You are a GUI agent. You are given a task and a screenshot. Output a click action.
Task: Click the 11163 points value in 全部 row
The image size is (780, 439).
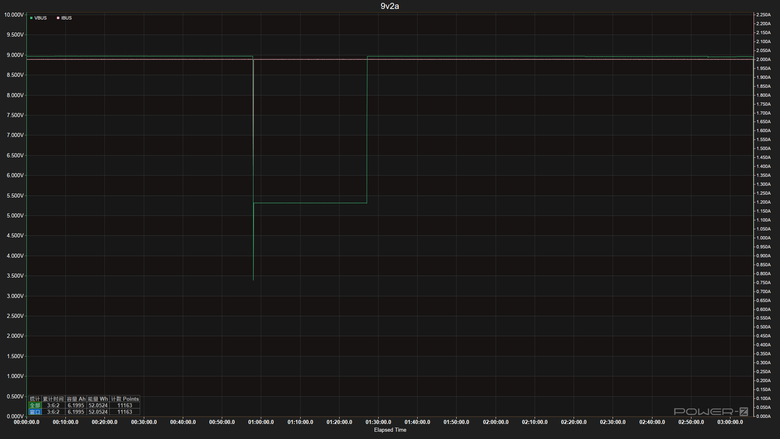(x=125, y=405)
